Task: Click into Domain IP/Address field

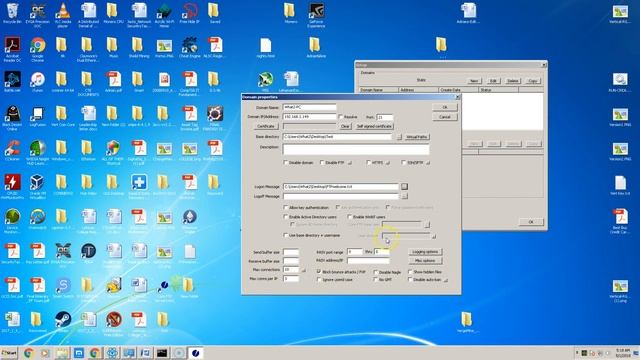Action: pyautogui.click(x=309, y=117)
